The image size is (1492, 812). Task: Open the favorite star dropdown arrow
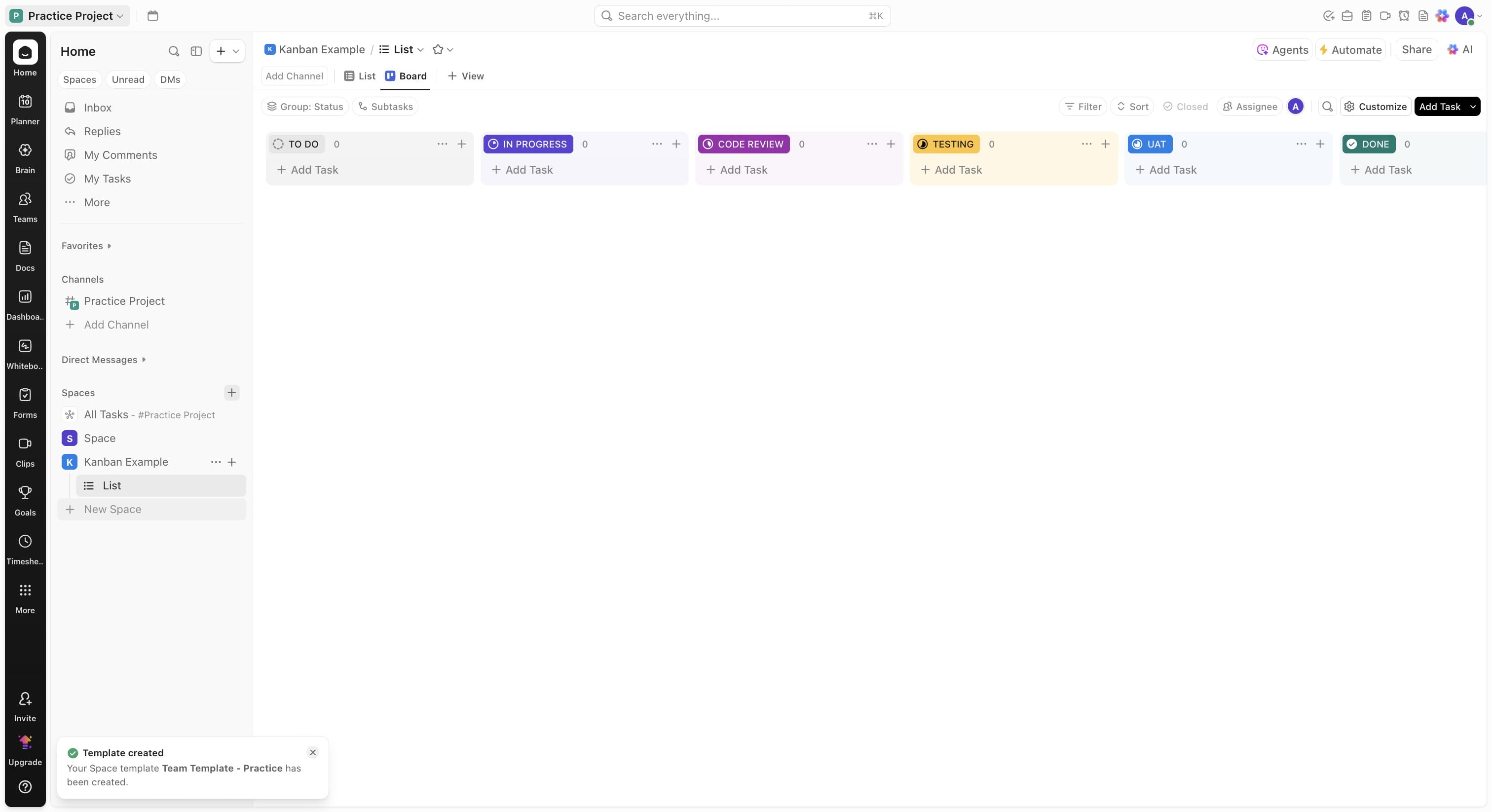point(450,50)
